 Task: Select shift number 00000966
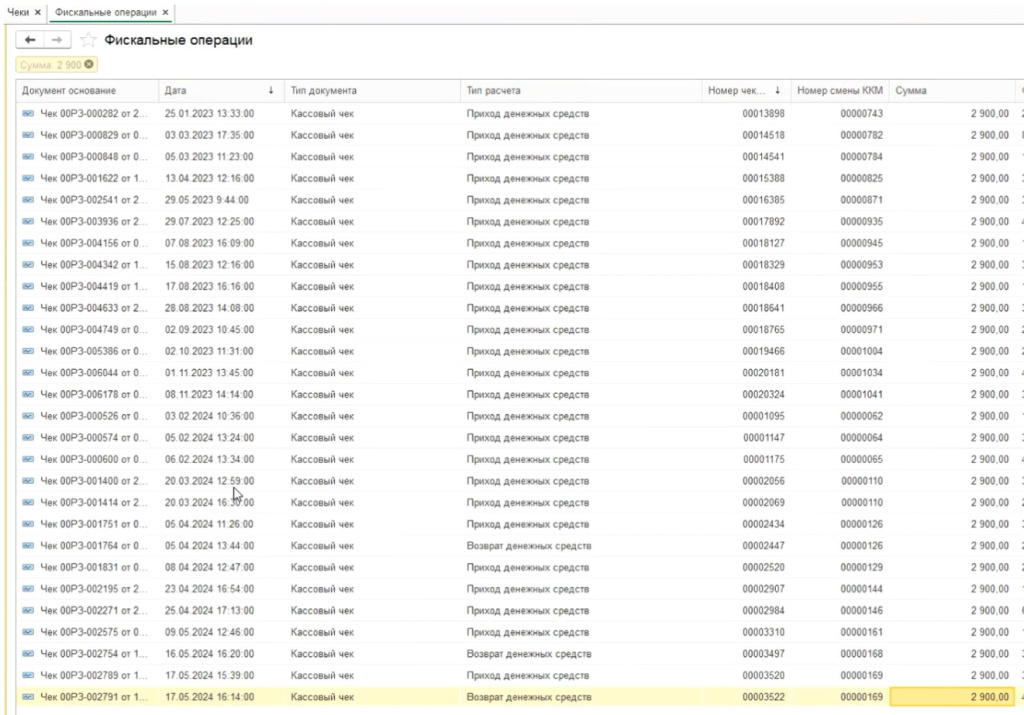(861, 308)
